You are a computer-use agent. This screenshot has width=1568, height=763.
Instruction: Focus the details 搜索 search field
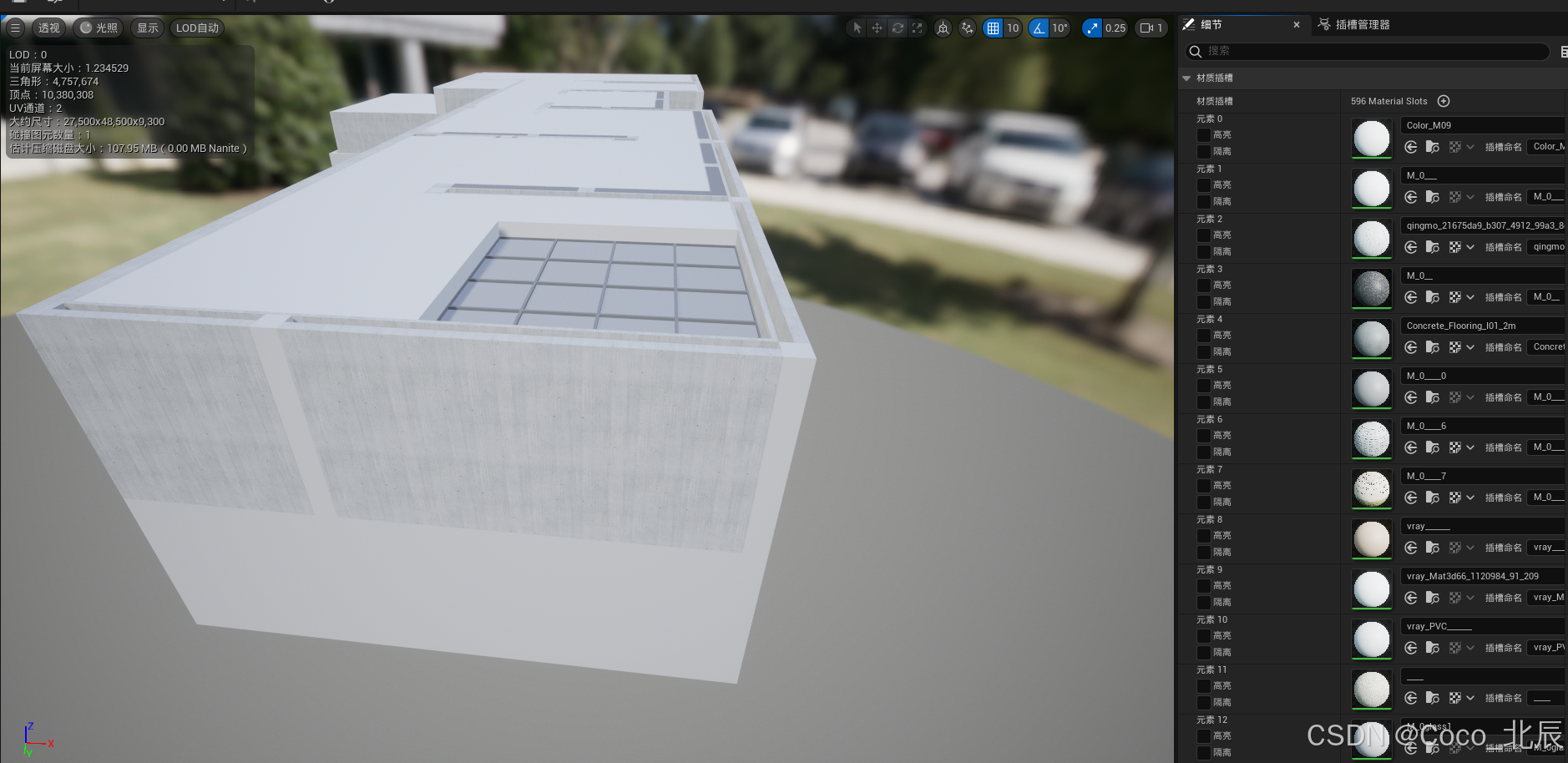(1368, 51)
